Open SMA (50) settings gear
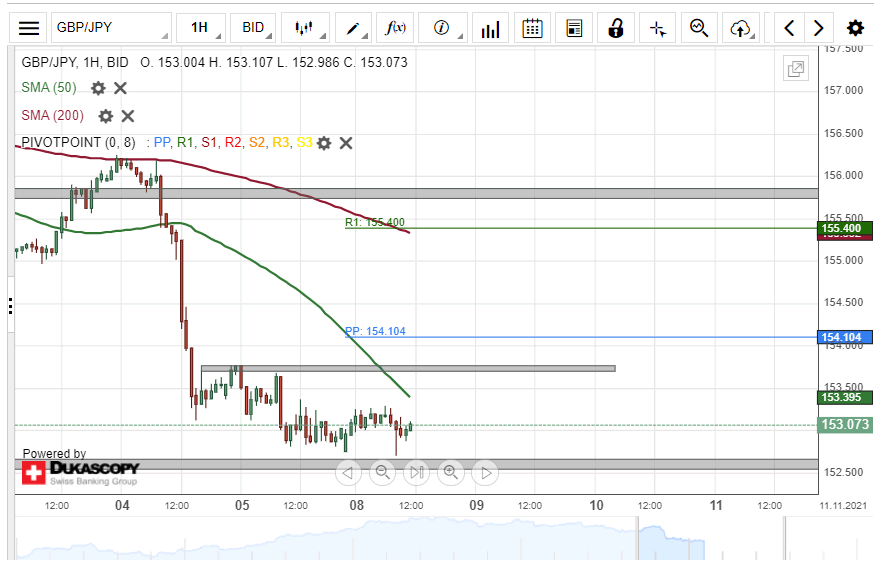The height and width of the screenshot is (578, 881). pos(98,88)
